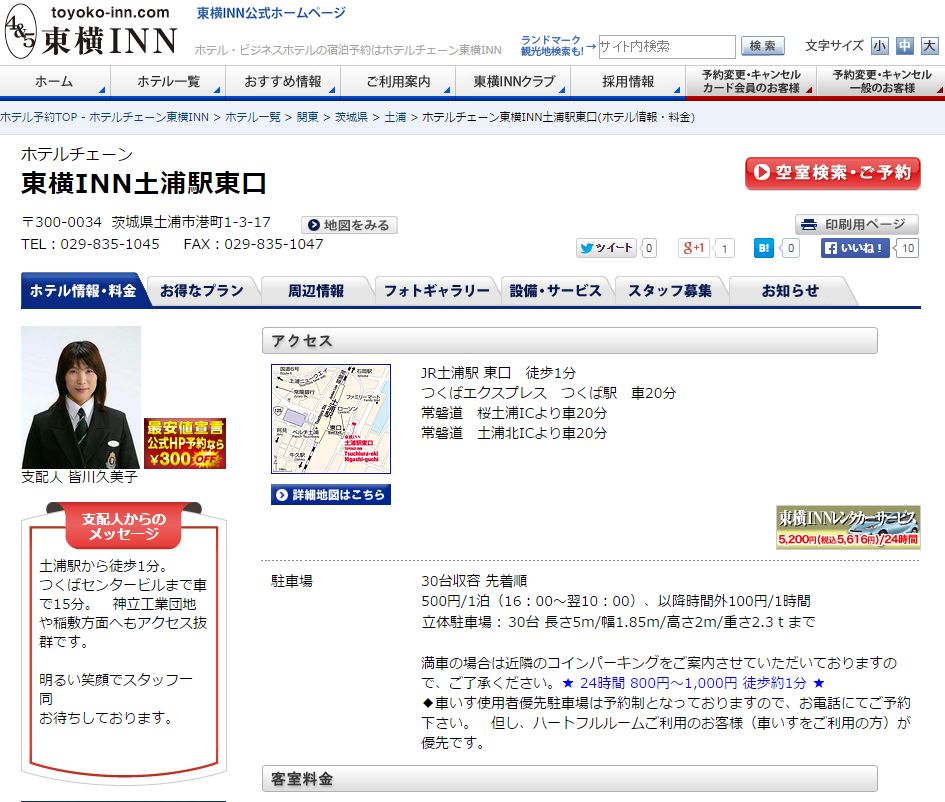
Task: Click the 東横INN公式ホームページ link
Action: [272, 13]
